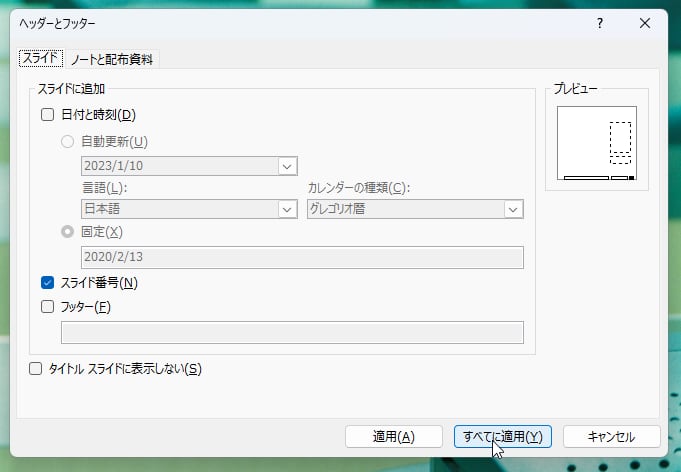Click the キャンセル button

(x=612, y=436)
